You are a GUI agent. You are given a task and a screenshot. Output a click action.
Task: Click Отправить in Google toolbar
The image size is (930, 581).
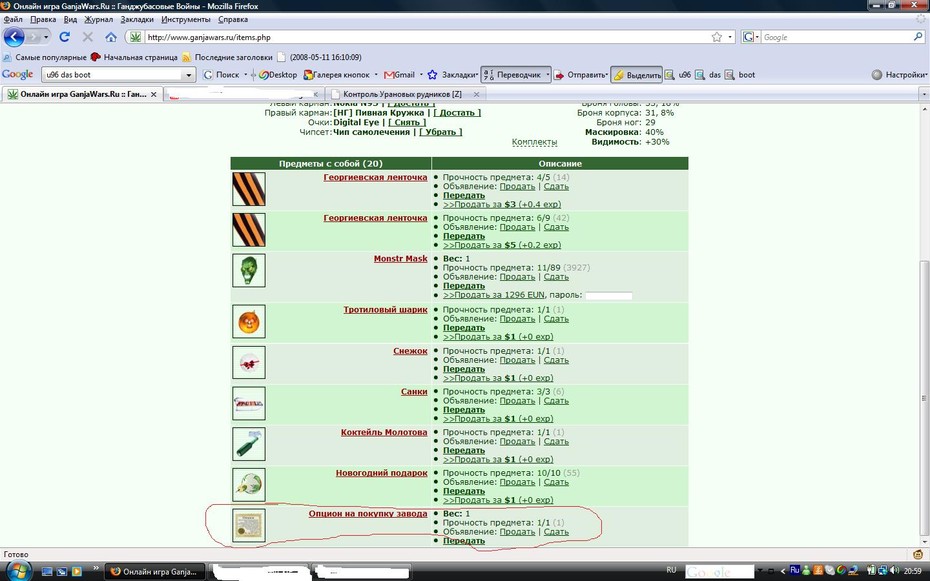pyautogui.click(x=580, y=75)
